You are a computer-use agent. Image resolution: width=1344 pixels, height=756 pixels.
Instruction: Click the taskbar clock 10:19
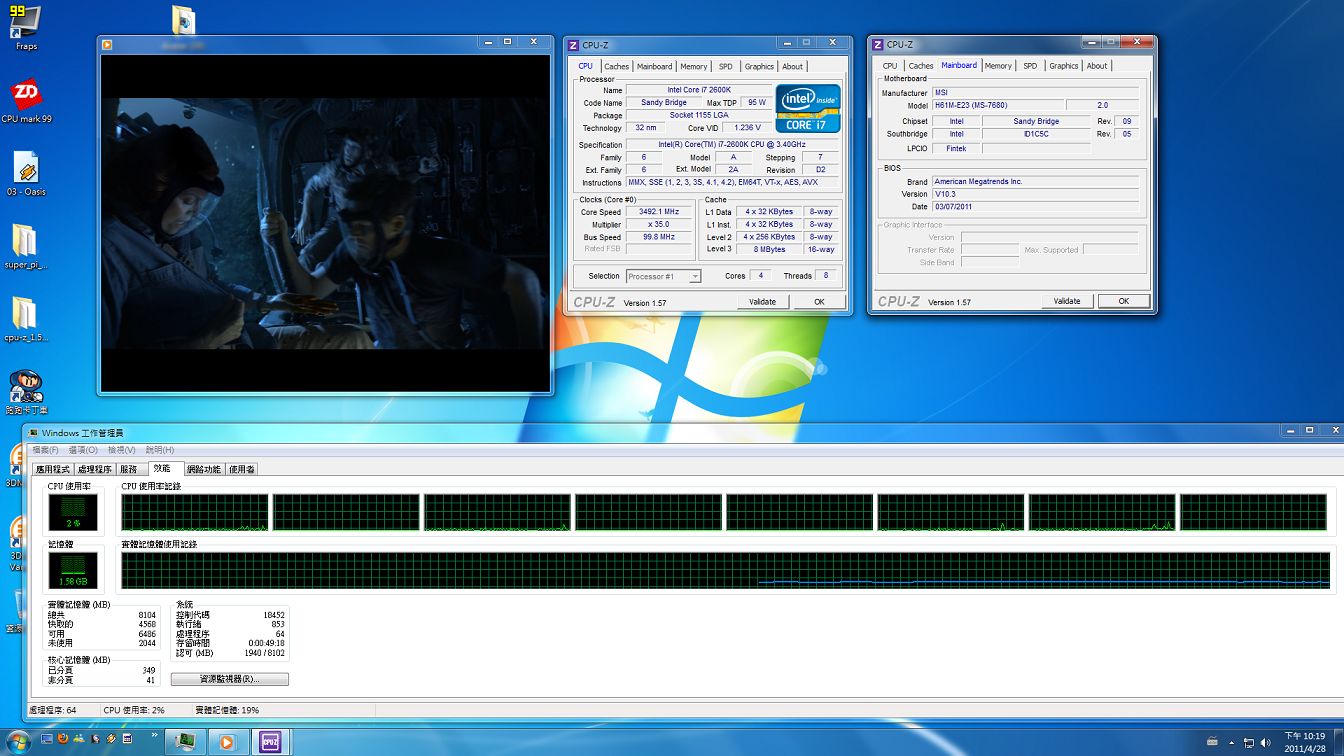tap(1305, 741)
